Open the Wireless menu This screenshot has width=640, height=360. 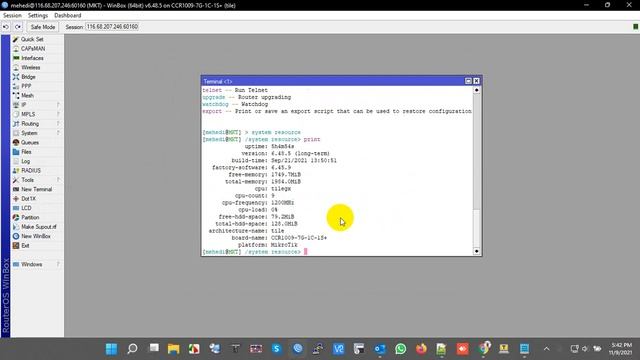click(31, 67)
